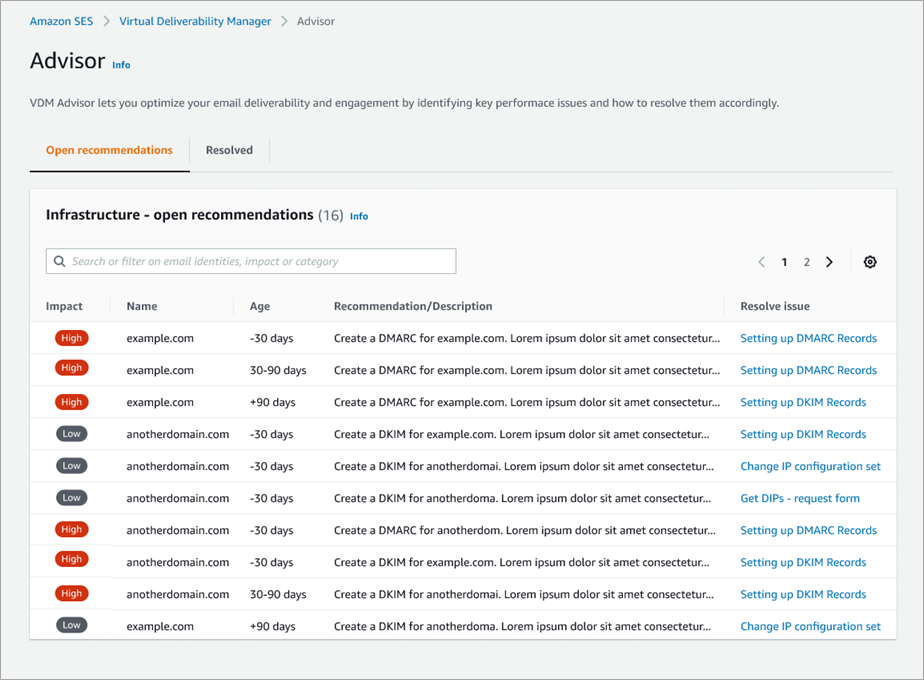The height and width of the screenshot is (680, 924).
Task: Select the Open recommendations tab
Action: pyautogui.click(x=110, y=150)
